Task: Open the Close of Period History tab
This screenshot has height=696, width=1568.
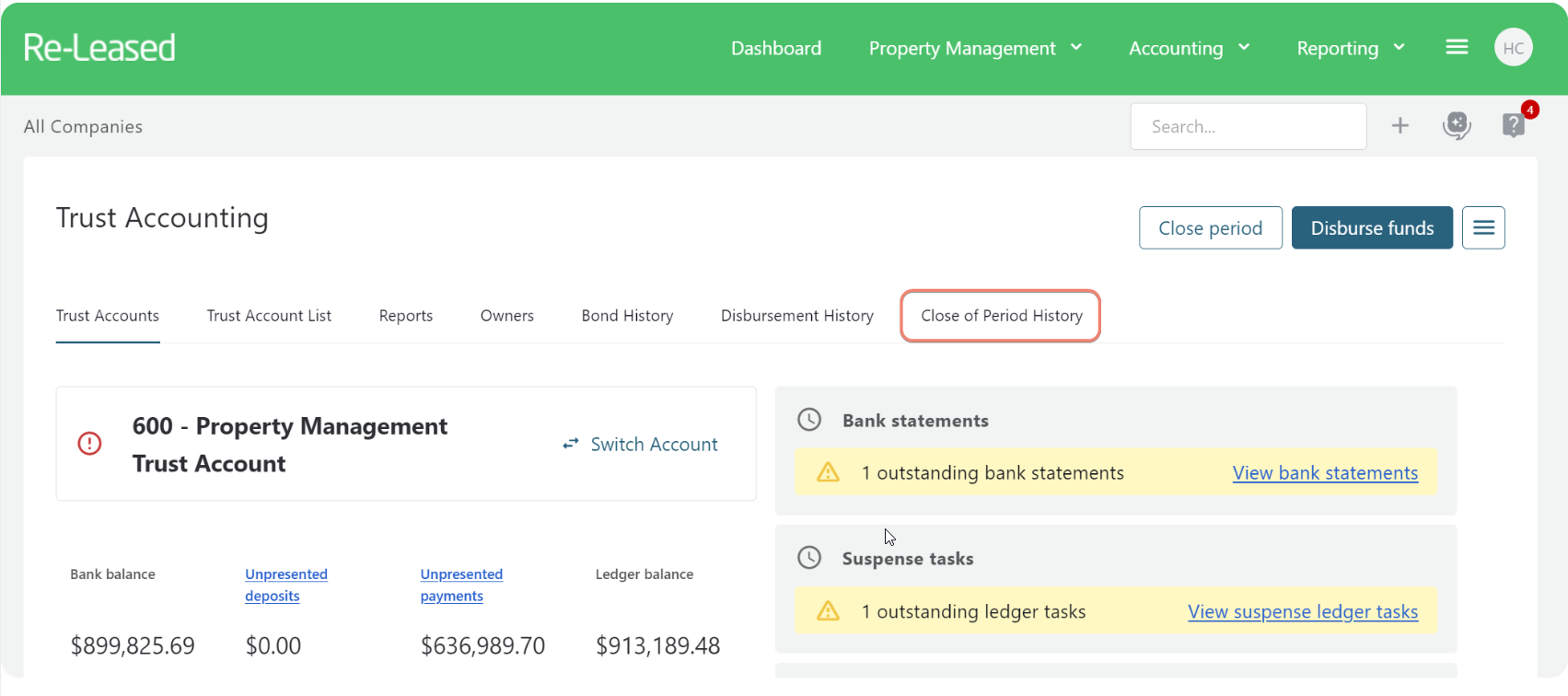Action: pyautogui.click(x=1002, y=316)
